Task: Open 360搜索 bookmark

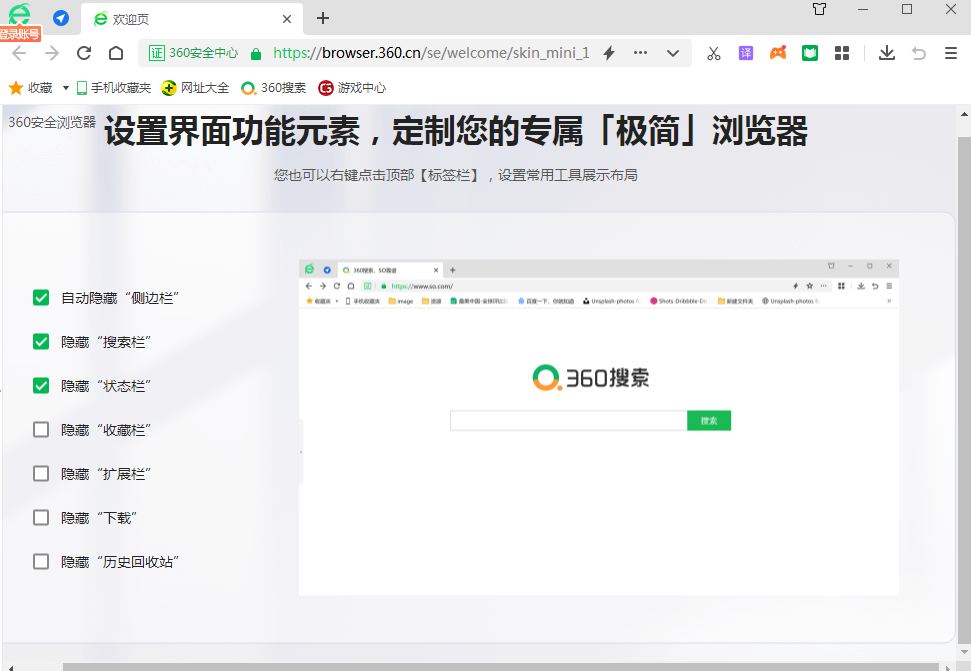Action: click(273, 88)
